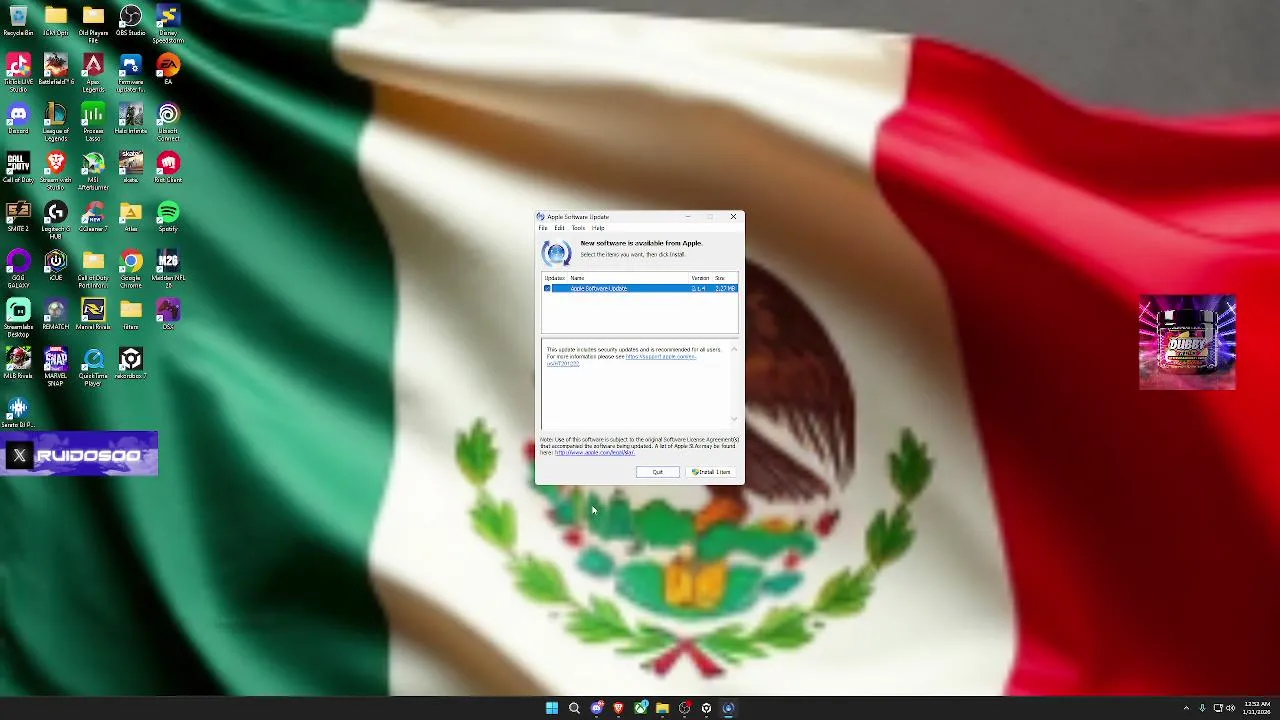Open Riot Client shortcut
Image resolution: width=1280 pixels, height=720 pixels.
[168, 167]
